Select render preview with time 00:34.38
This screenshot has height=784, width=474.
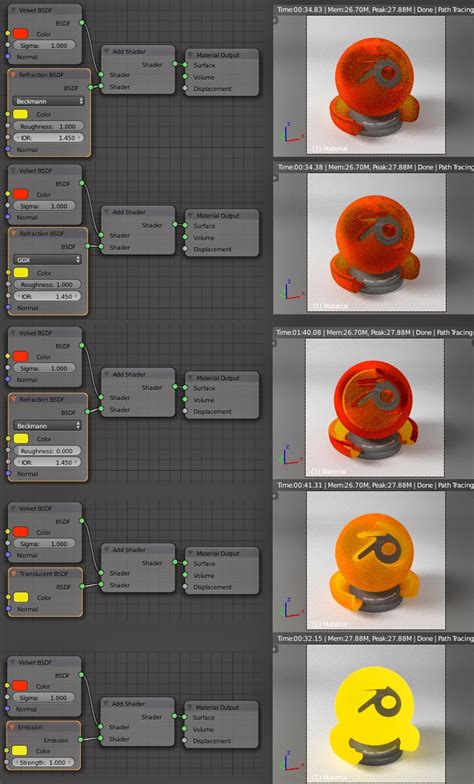click(x=376, y=242)
